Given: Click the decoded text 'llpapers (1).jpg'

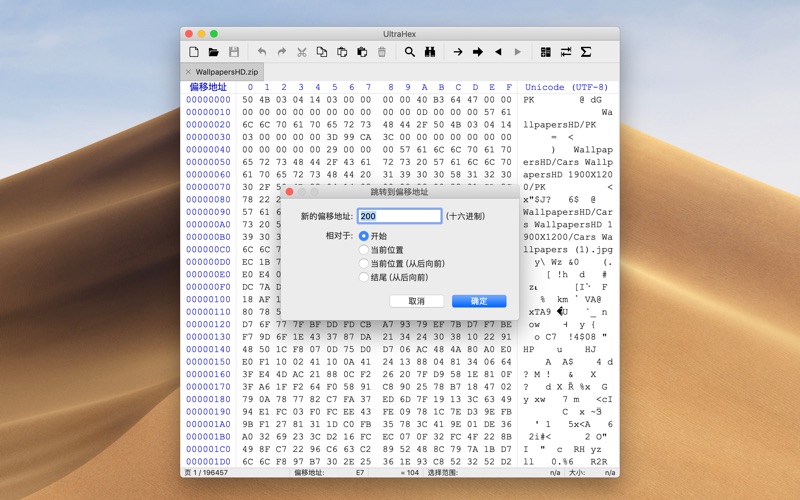Looking at the screenshot, I should [568, 249].
